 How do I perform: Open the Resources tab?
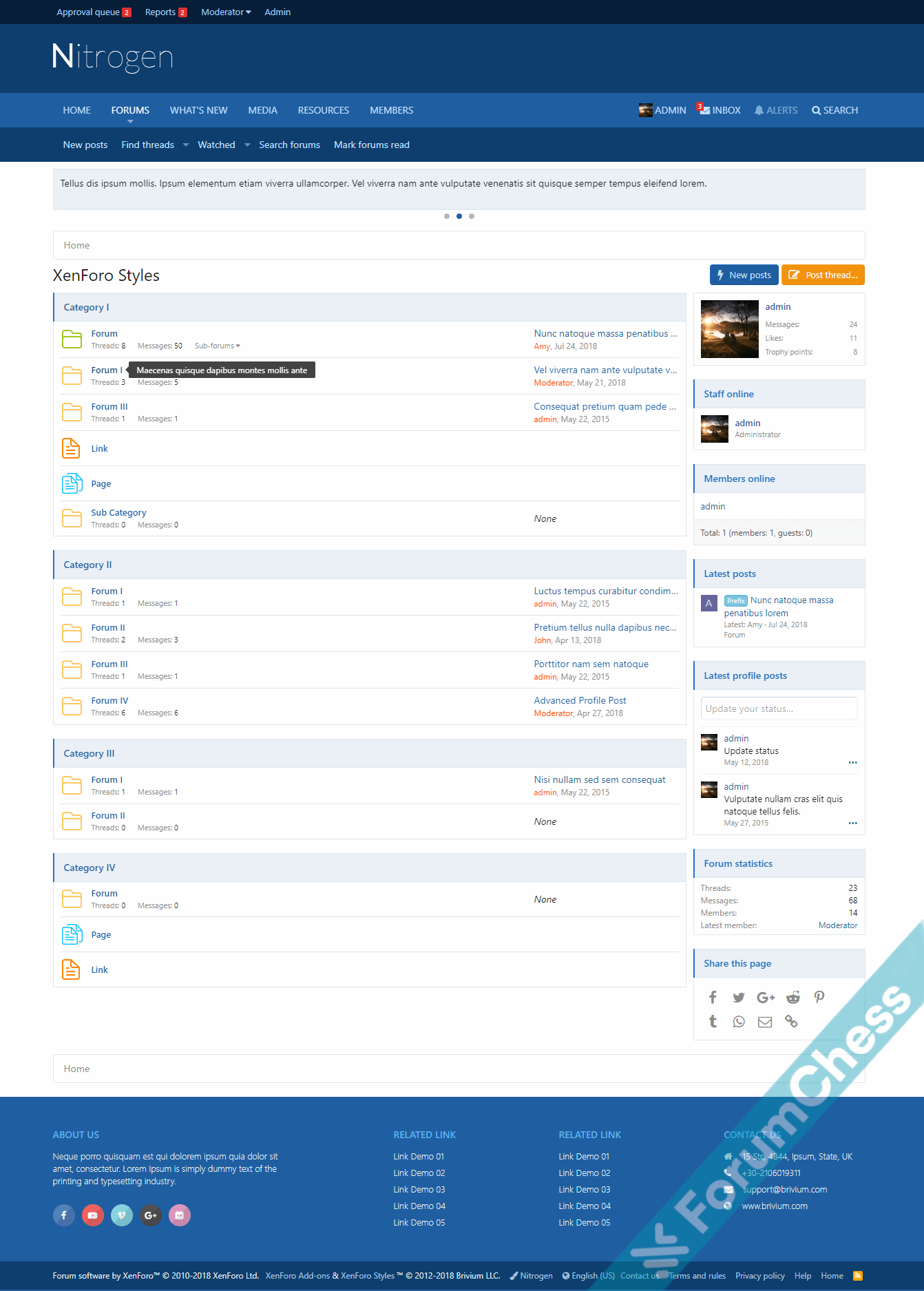pyautogui.click(x=323, y=110)
